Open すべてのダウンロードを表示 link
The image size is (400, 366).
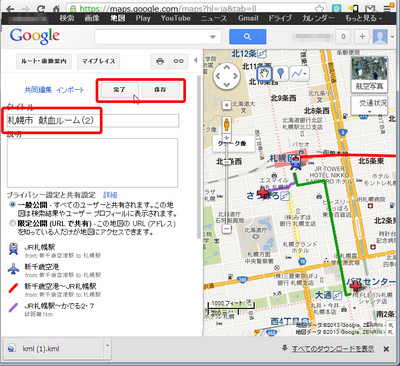(x=333, y=349)
